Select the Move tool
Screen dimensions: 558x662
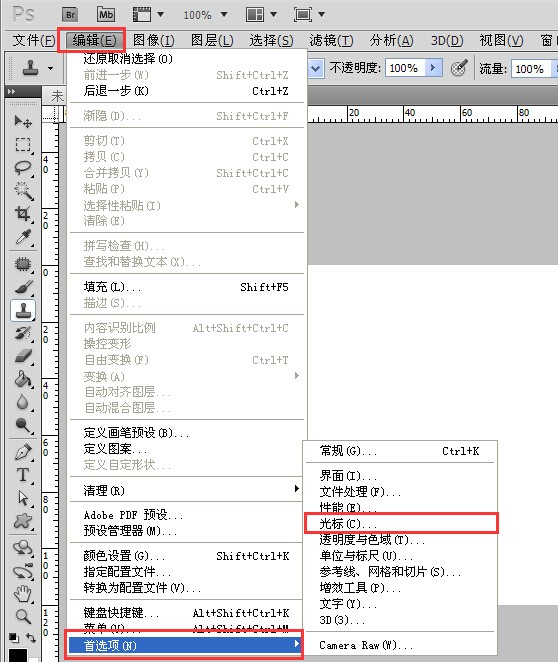coord(23,122)
